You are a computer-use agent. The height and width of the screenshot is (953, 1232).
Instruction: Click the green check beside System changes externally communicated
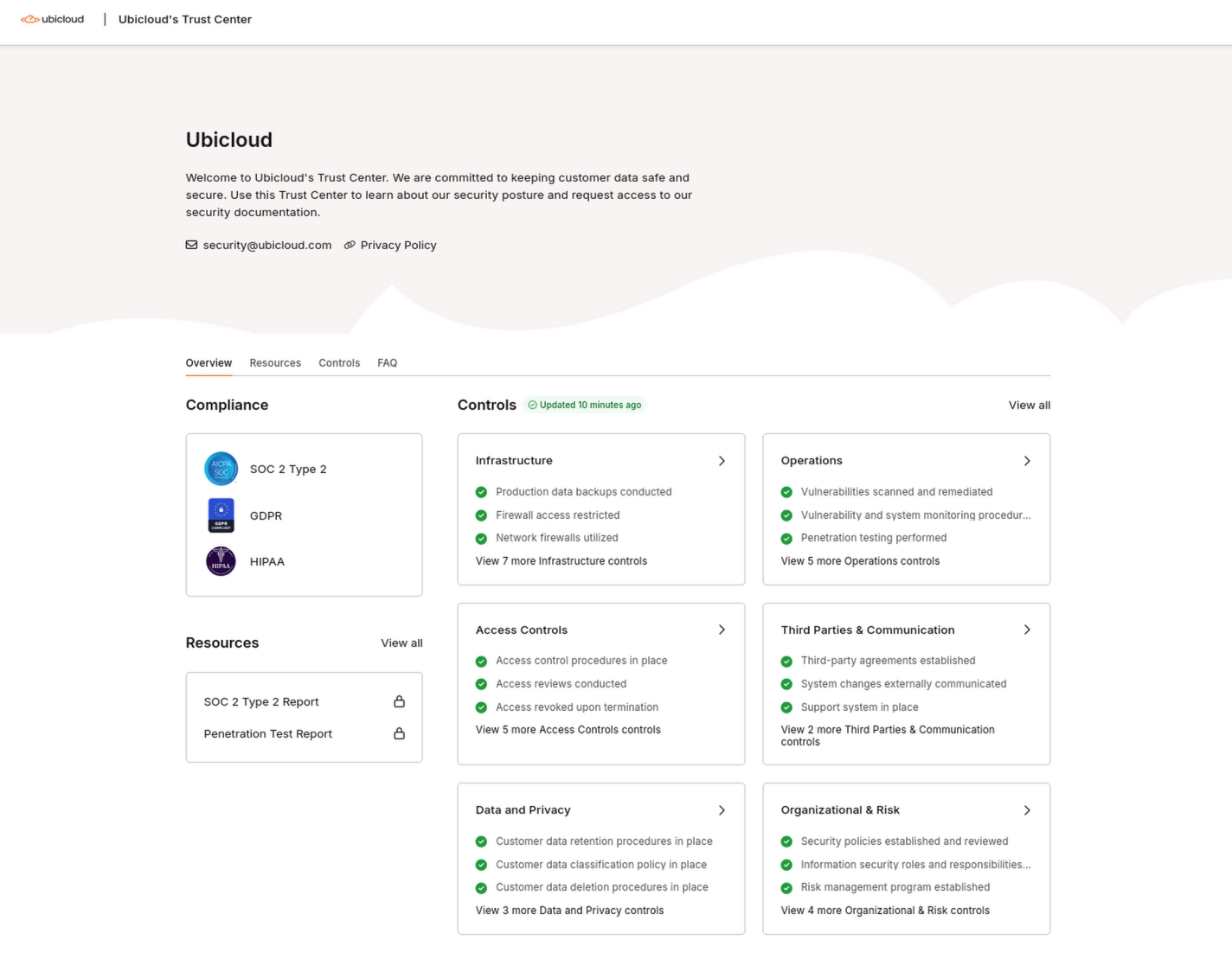coord(786,684)
